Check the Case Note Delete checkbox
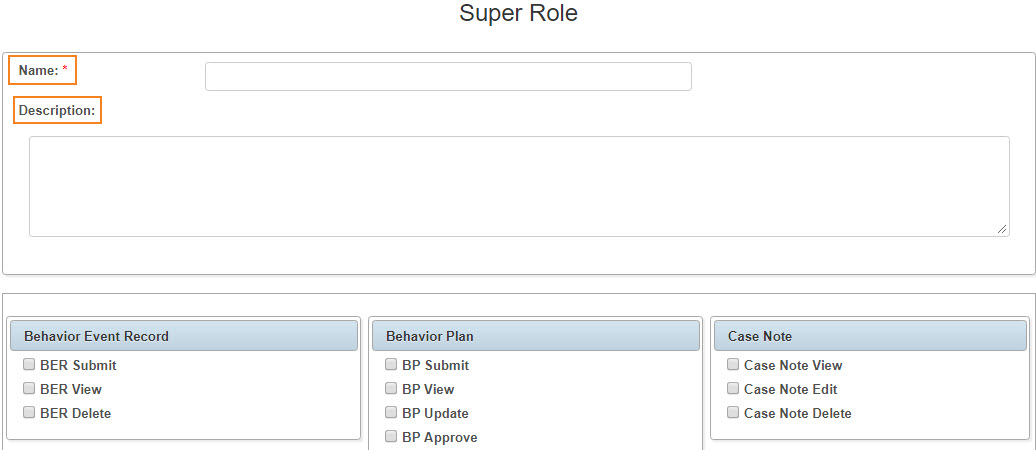The height and width of the screenshot is (450, 1036). pos(733,412)
